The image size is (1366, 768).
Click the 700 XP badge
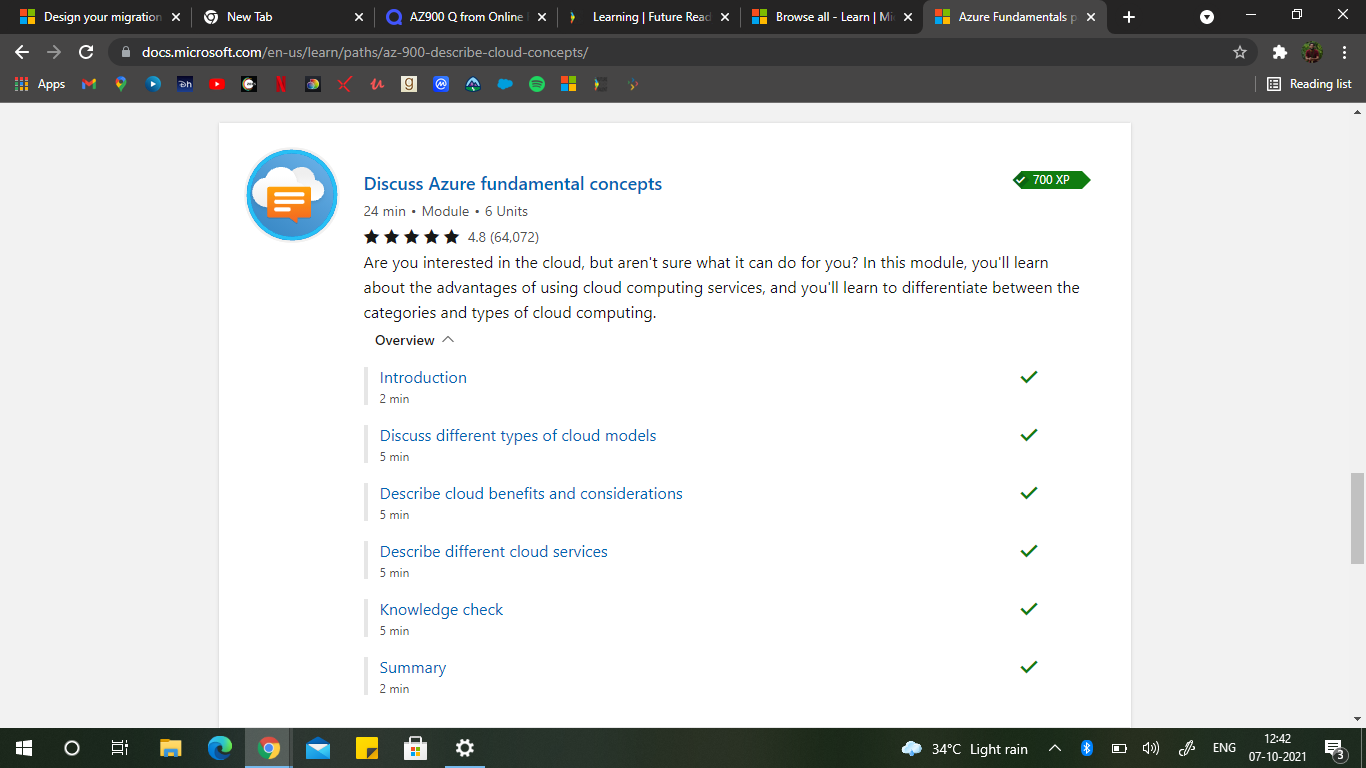coord(1051,180)
